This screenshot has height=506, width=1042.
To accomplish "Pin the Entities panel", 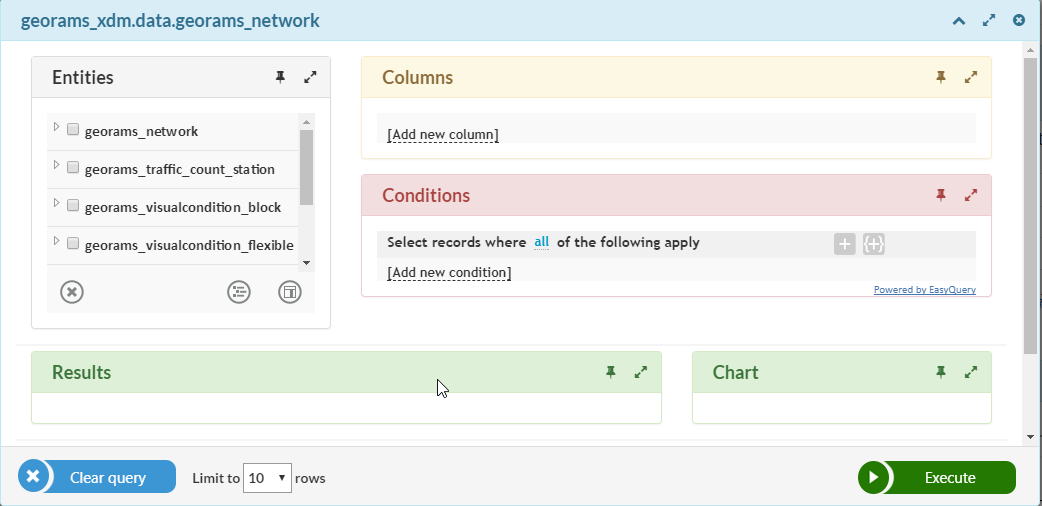I will [280, 77].
